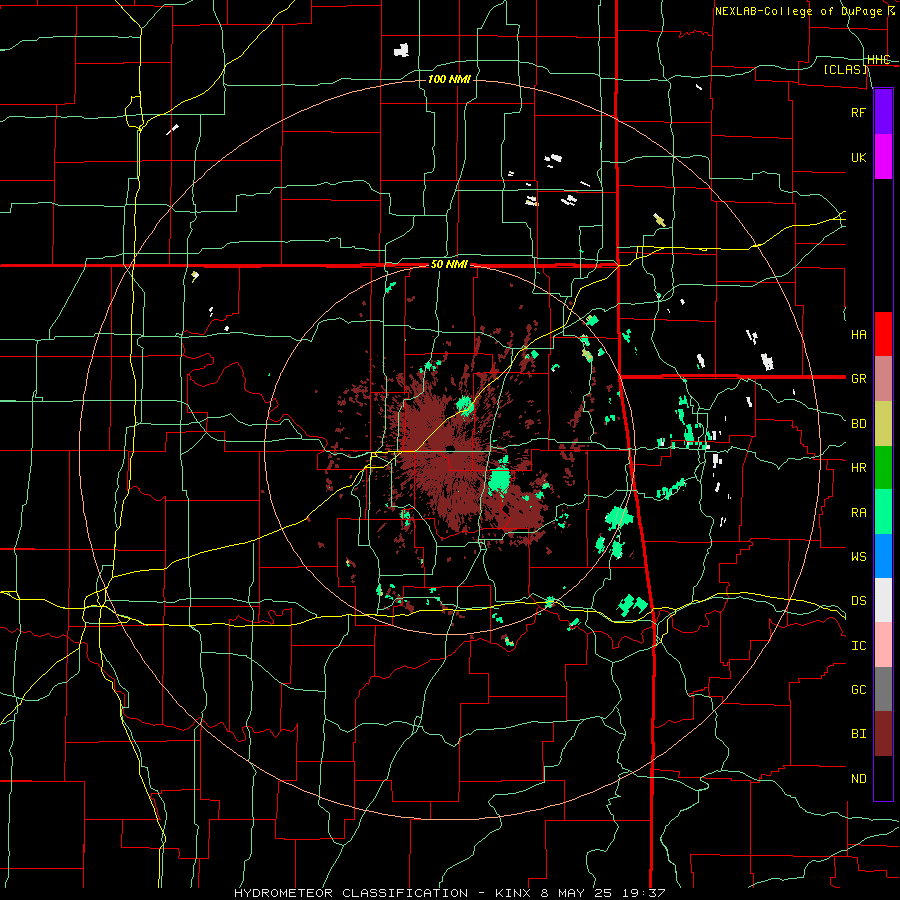The image size is (900, 900).
Task: Click the RA light green legend swatch
Action: point(883,511)
